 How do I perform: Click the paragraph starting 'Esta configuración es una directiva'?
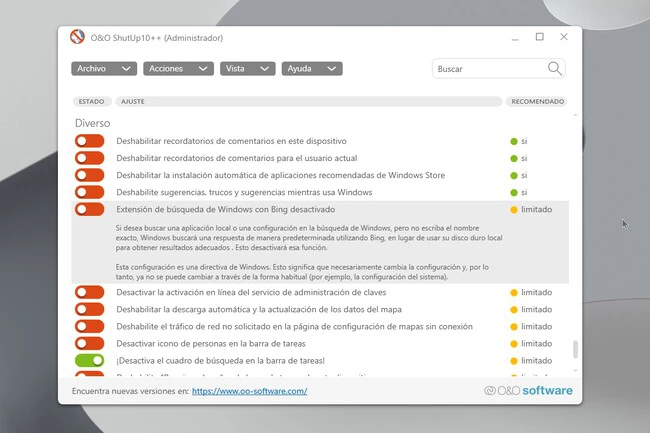click(x=302, y=272)
